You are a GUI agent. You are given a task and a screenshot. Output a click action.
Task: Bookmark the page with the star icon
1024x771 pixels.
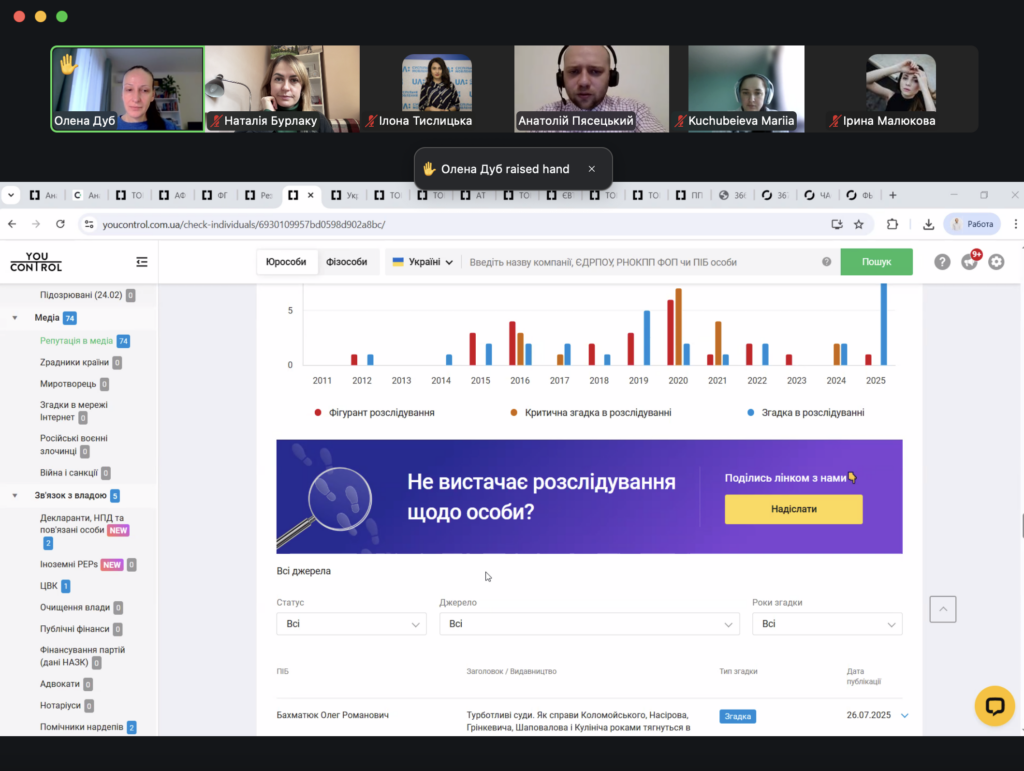tap(859, 224)
